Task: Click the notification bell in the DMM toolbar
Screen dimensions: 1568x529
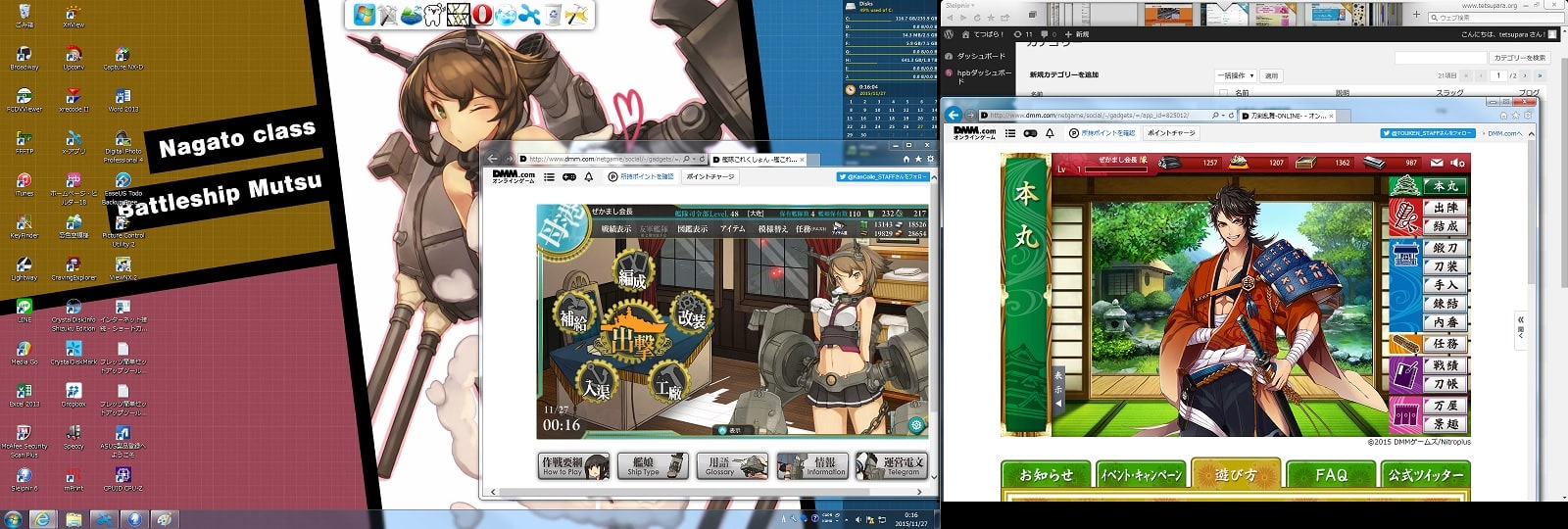Action: tap(589, 176)
